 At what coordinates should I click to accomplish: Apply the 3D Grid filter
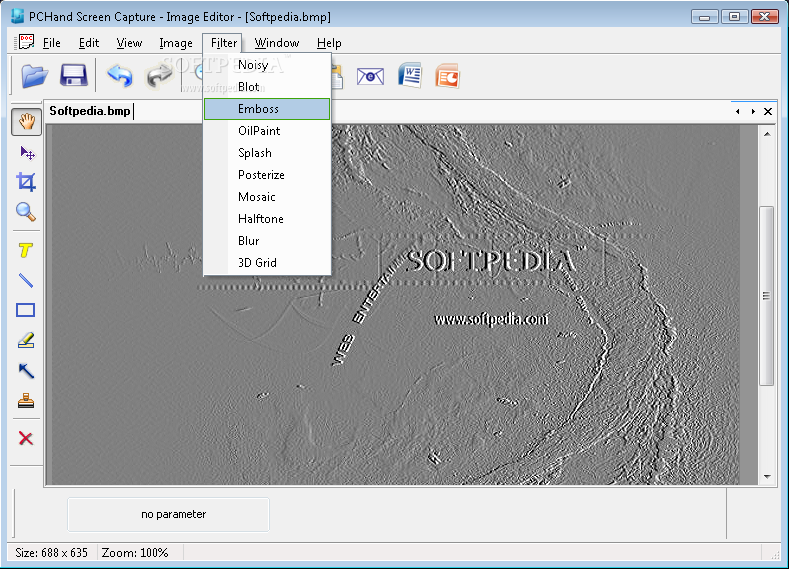coord(267,263)
